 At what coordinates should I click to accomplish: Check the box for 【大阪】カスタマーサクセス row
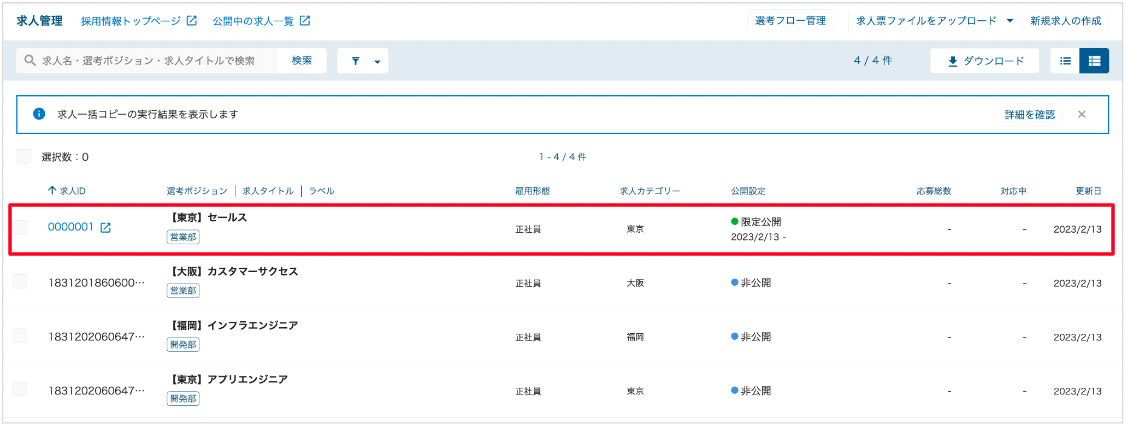[20, 282]
